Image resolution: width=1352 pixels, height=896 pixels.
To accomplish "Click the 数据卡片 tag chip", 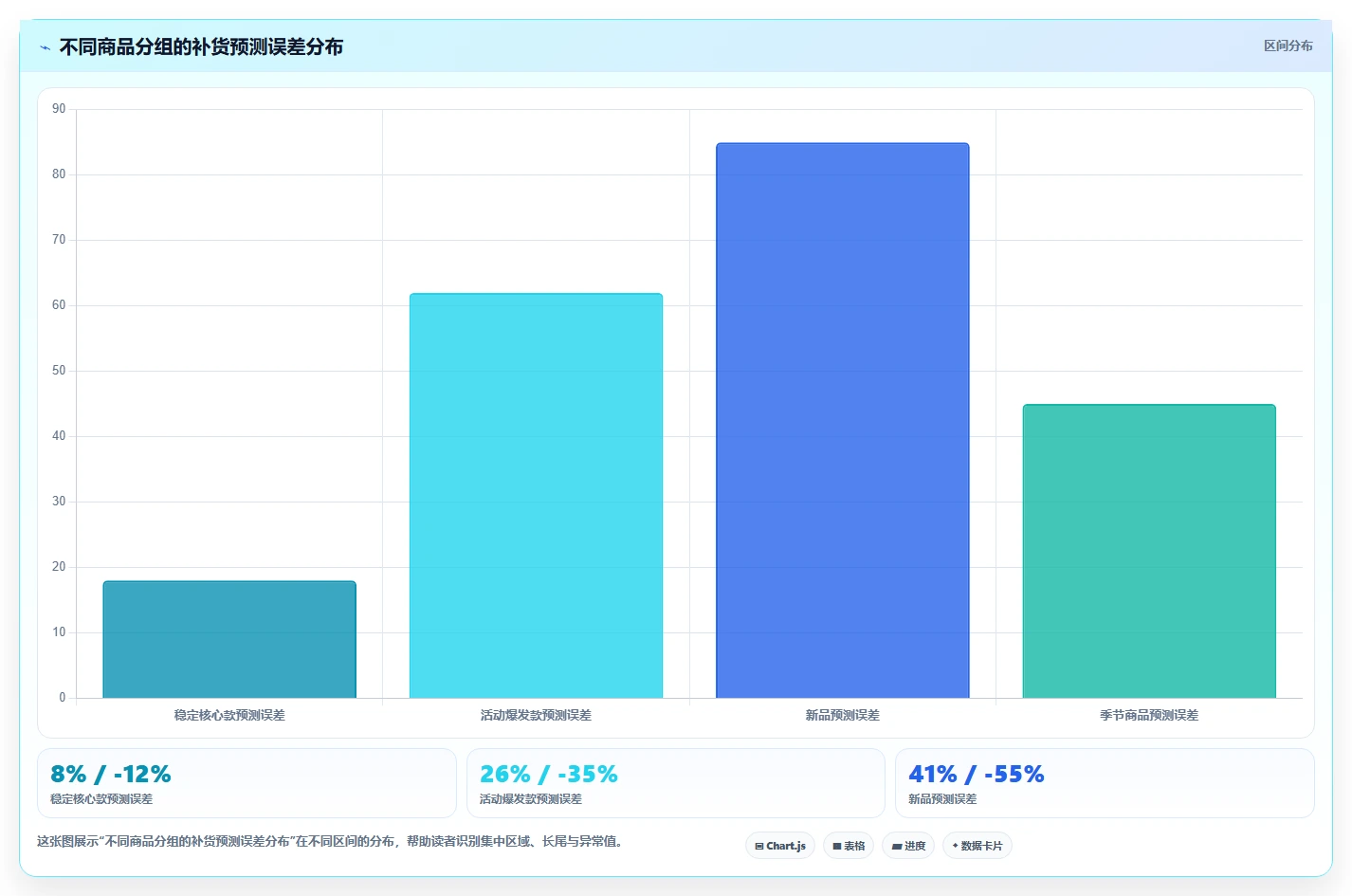I will (977, 846).
